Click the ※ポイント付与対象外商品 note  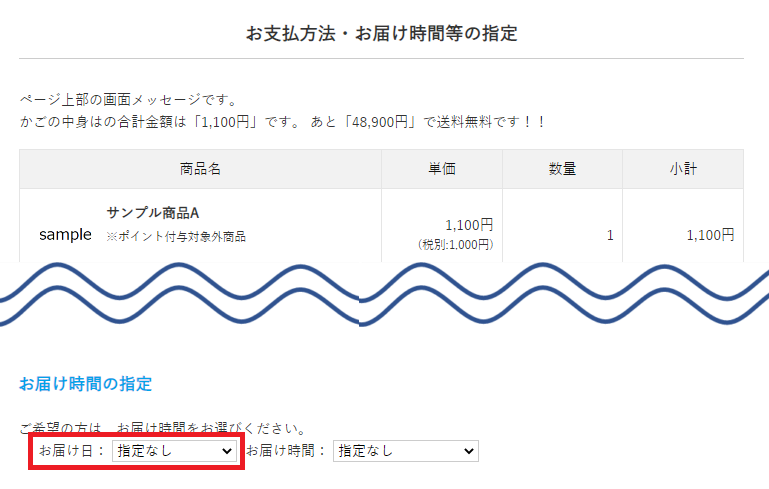(176, 237)
